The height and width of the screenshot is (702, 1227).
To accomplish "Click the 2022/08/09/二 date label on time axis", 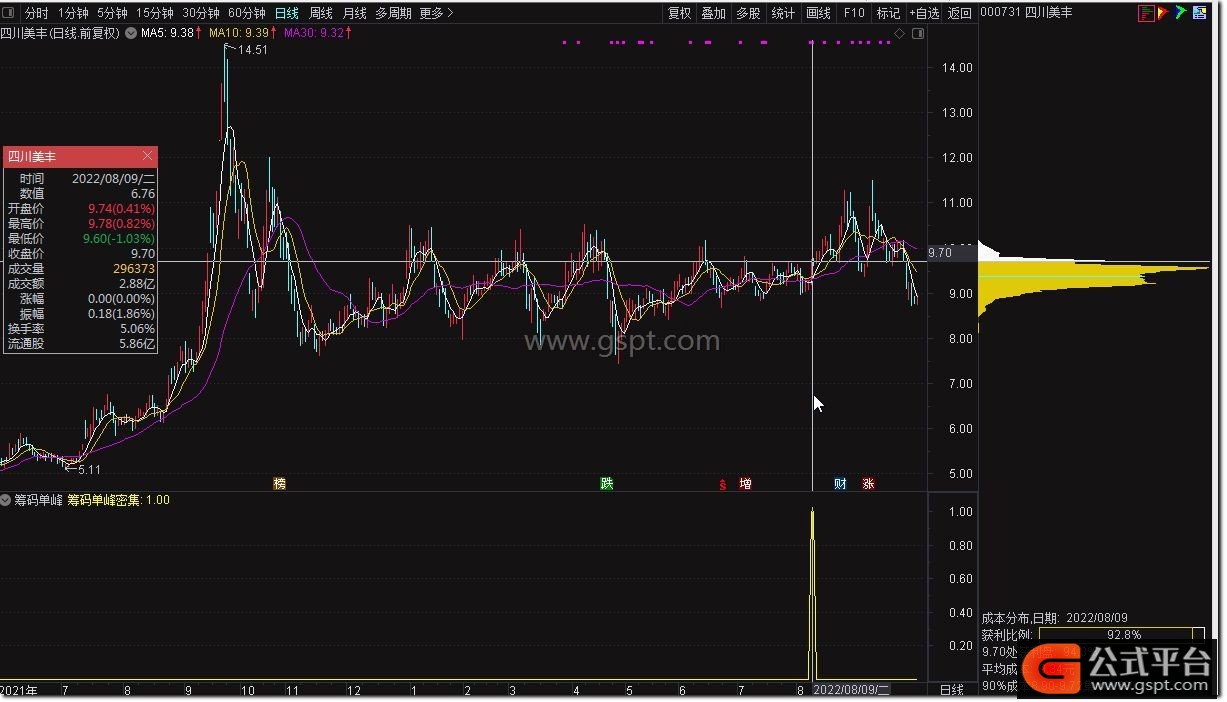I will [851, 690].
